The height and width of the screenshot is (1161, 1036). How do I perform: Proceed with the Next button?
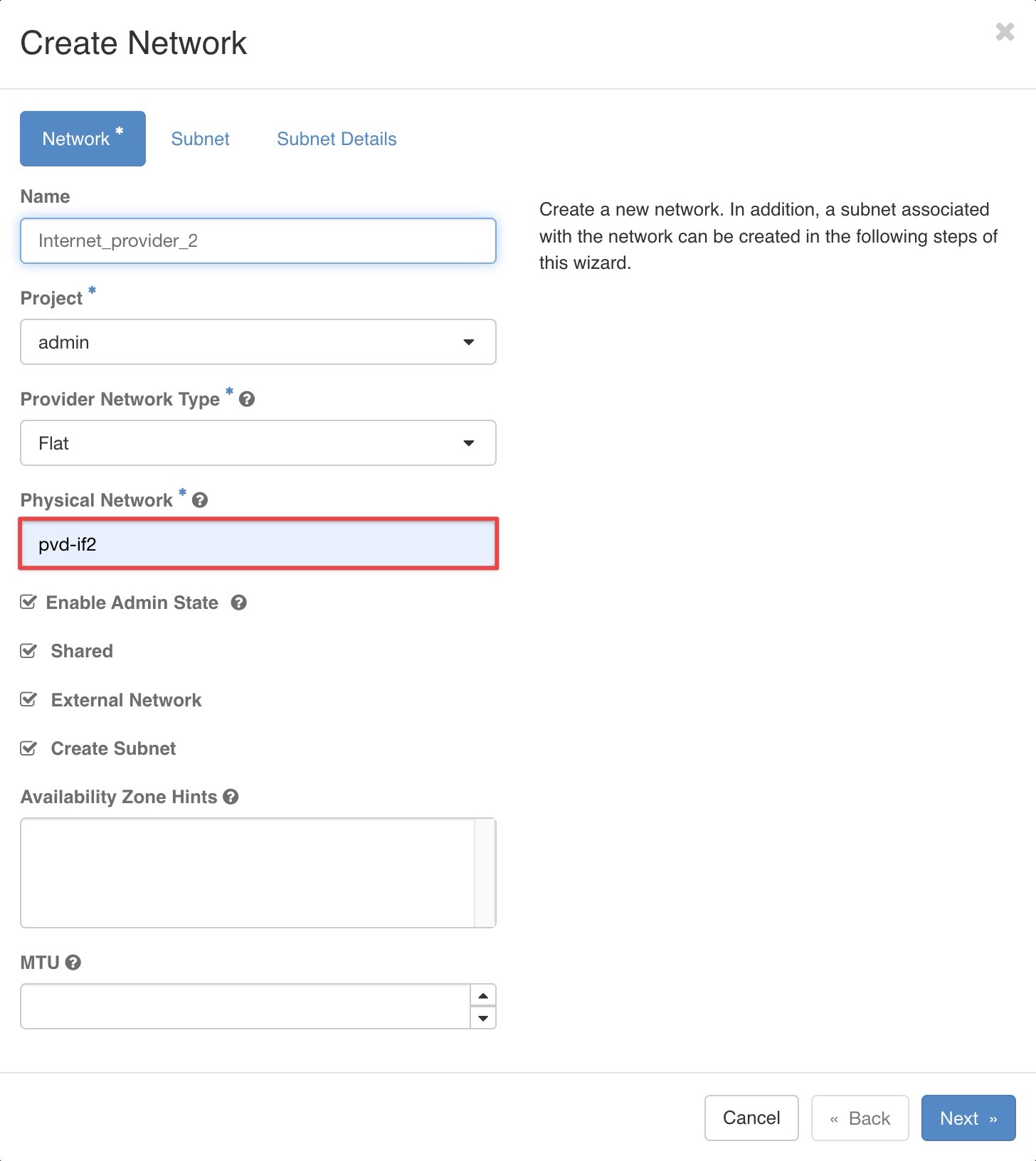968,1118
